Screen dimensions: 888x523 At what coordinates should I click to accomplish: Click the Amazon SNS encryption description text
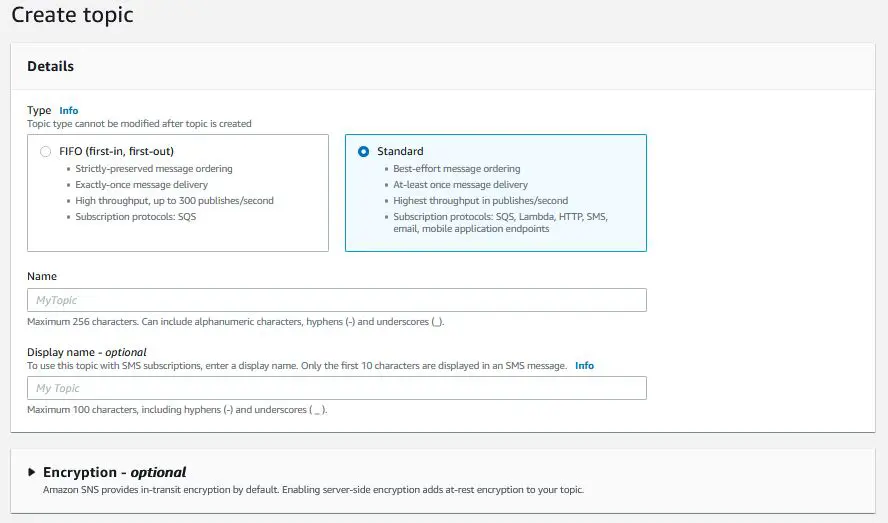pos(313,490)
